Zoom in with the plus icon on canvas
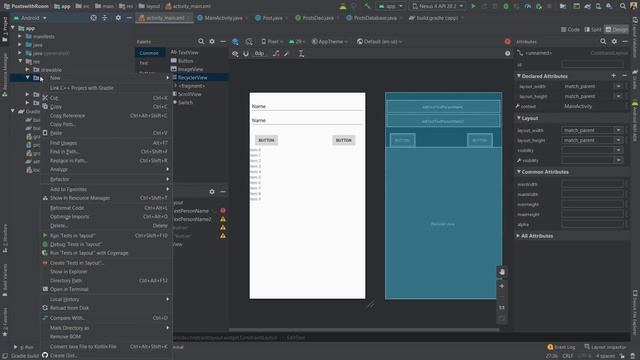Viewport: 640px width, 360px height. coord(502,286)
